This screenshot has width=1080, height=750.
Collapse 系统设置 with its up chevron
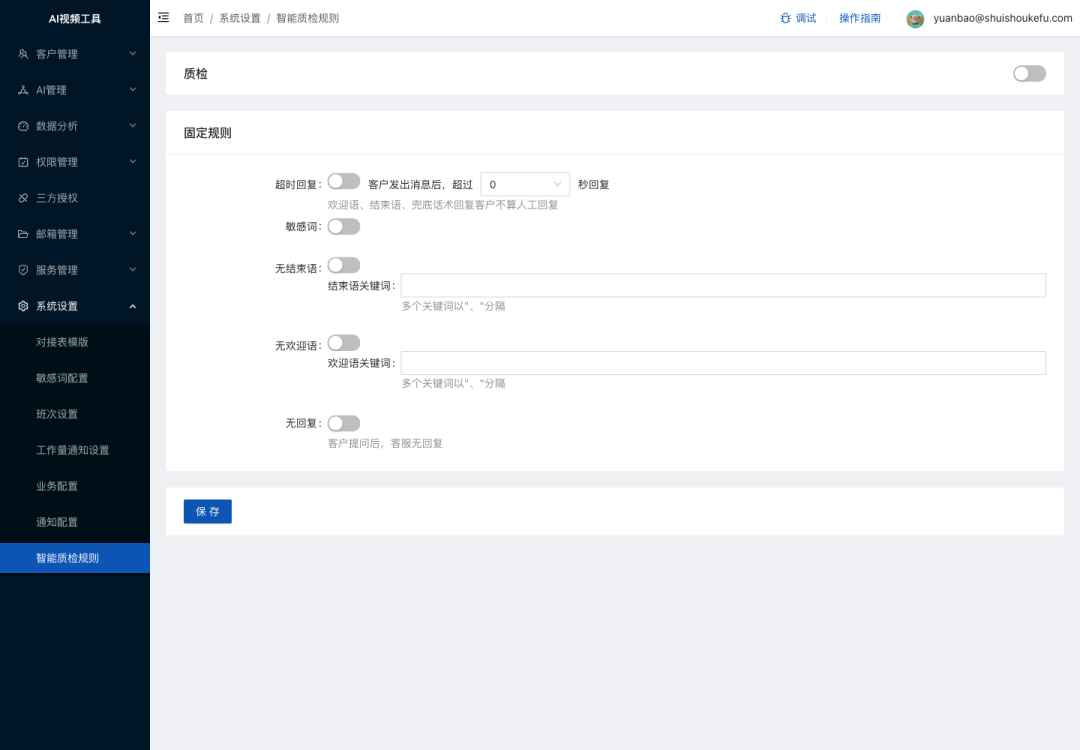click(133, 306)
